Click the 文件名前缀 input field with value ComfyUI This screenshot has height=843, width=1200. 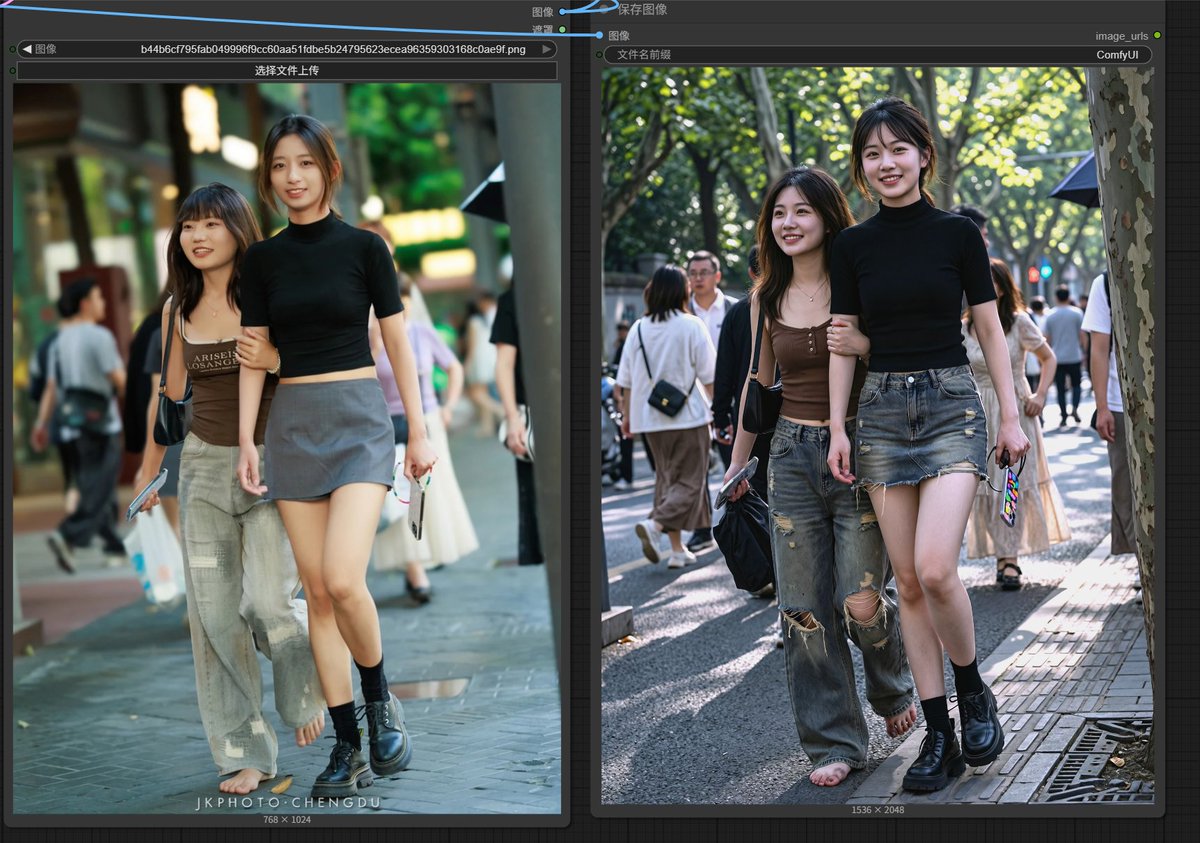tap(877, 54)
